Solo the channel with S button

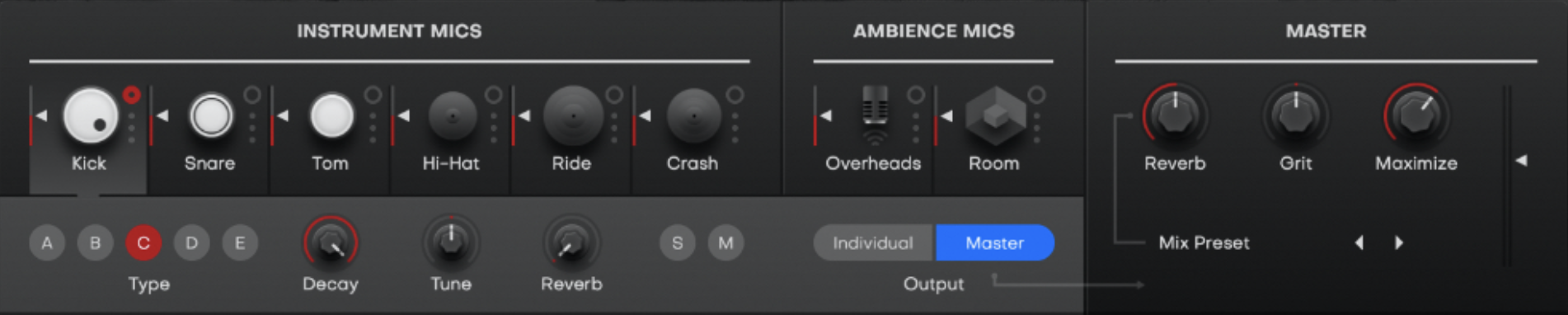(x=677, y=242)
